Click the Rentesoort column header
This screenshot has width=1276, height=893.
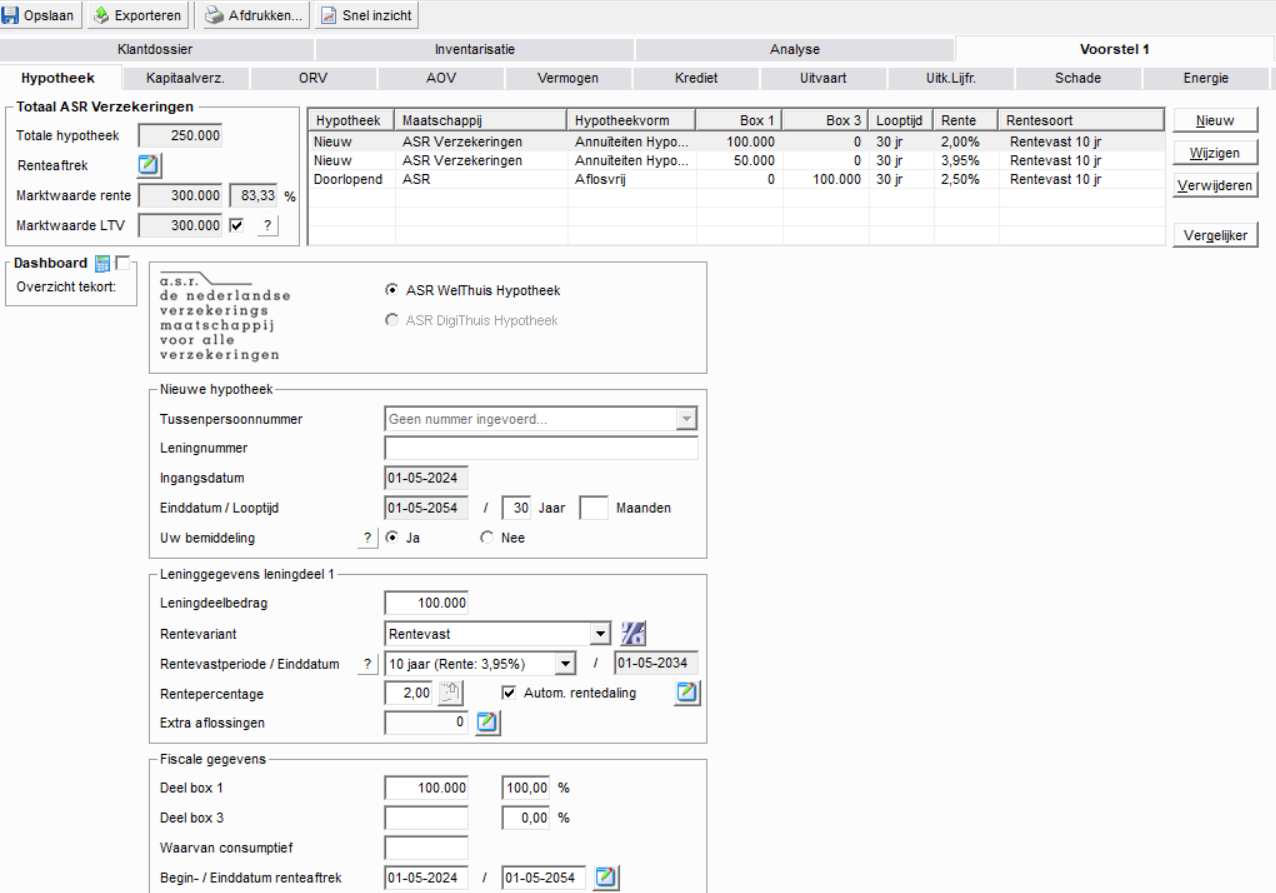pos(1084,120)
